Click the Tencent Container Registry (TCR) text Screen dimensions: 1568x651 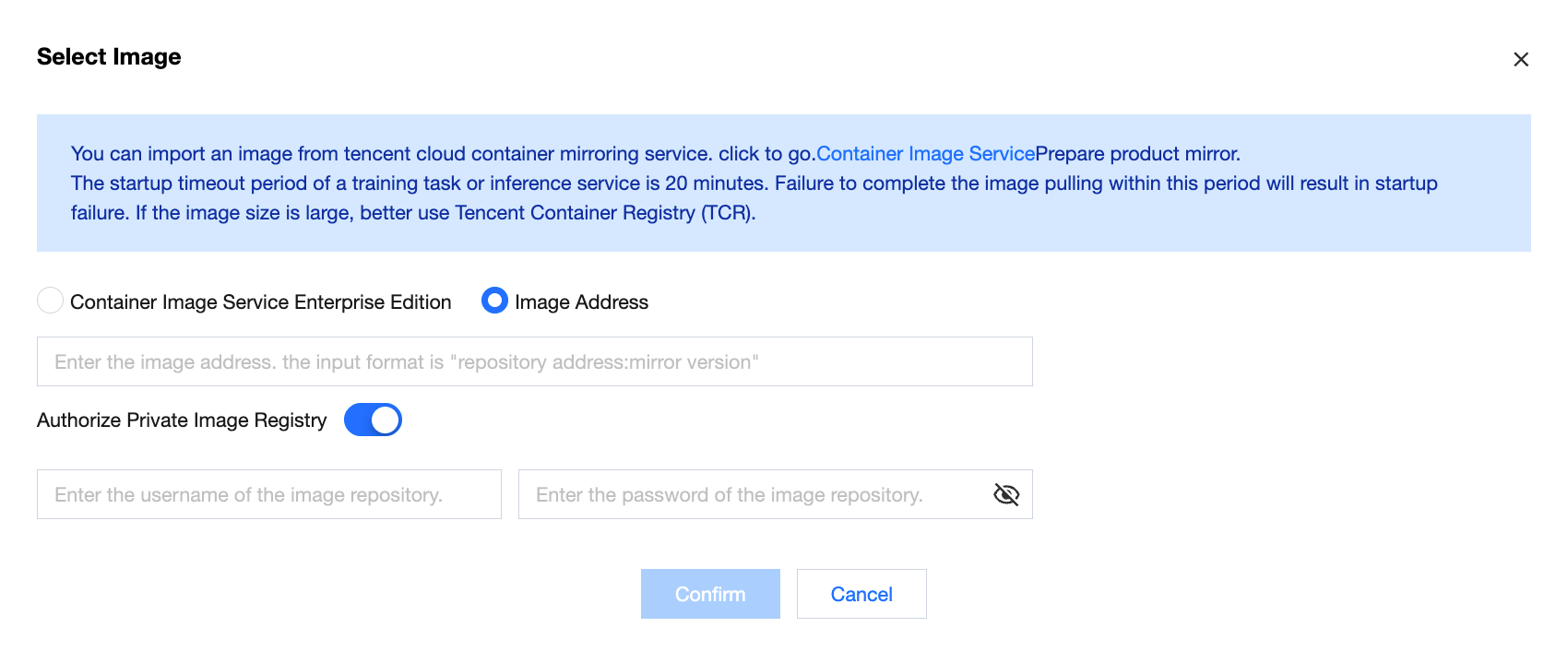click(604, 213)
